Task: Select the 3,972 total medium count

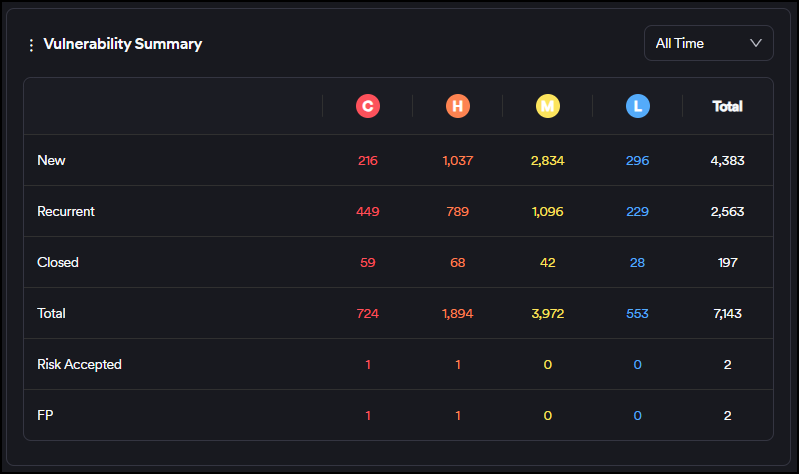Action: (x=547, y=313)
